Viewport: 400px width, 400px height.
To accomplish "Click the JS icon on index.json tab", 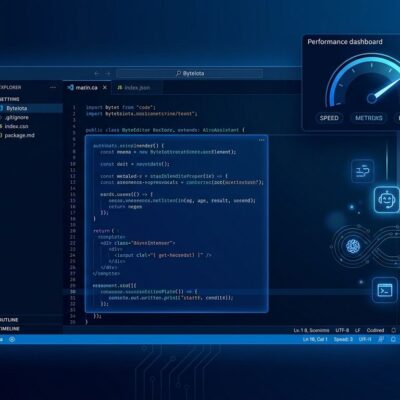I will pos(120,87).
